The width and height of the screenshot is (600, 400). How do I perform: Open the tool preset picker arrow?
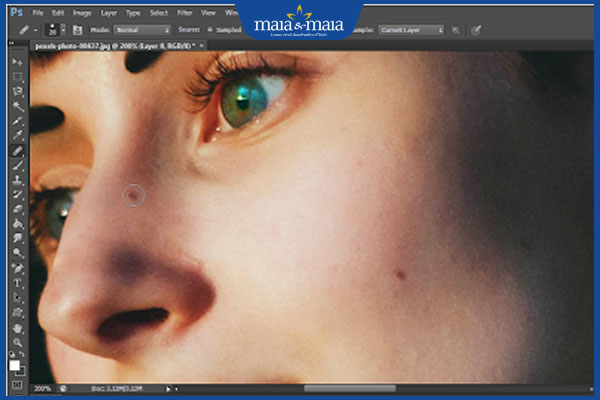[x=35, y=30]
